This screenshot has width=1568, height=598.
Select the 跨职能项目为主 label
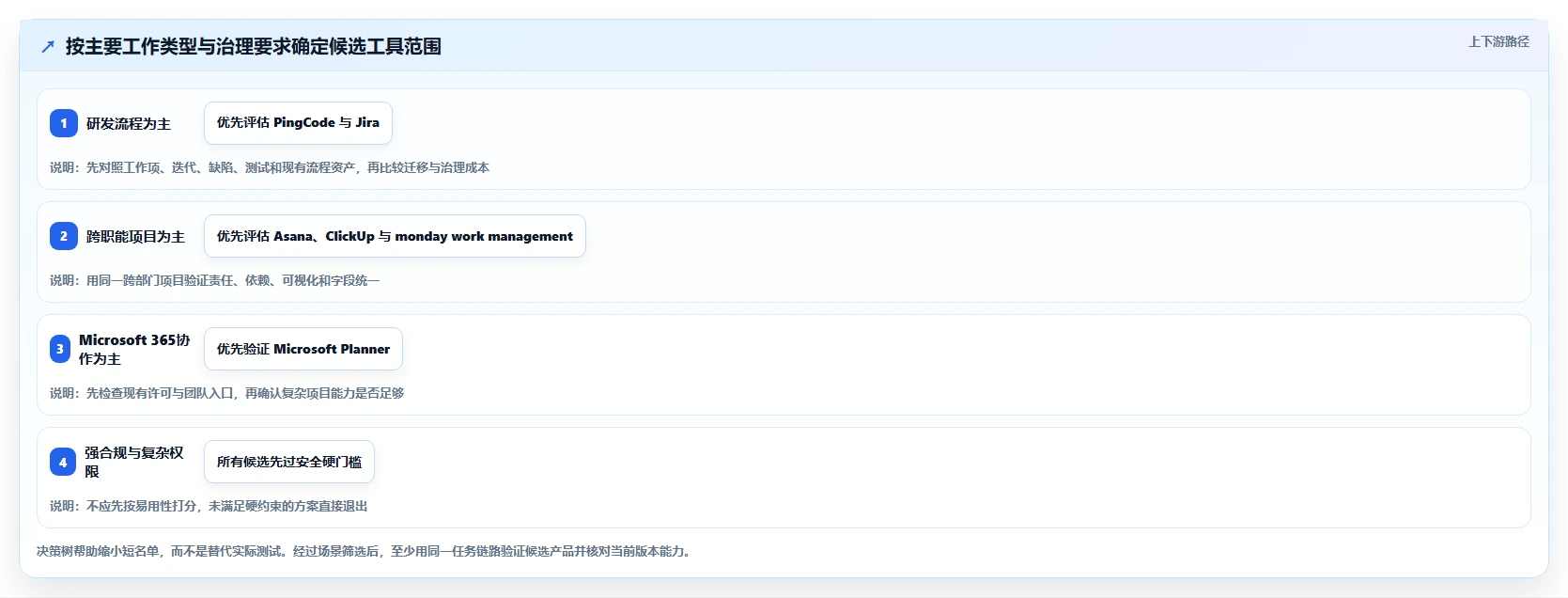click(x=135, y=236)
